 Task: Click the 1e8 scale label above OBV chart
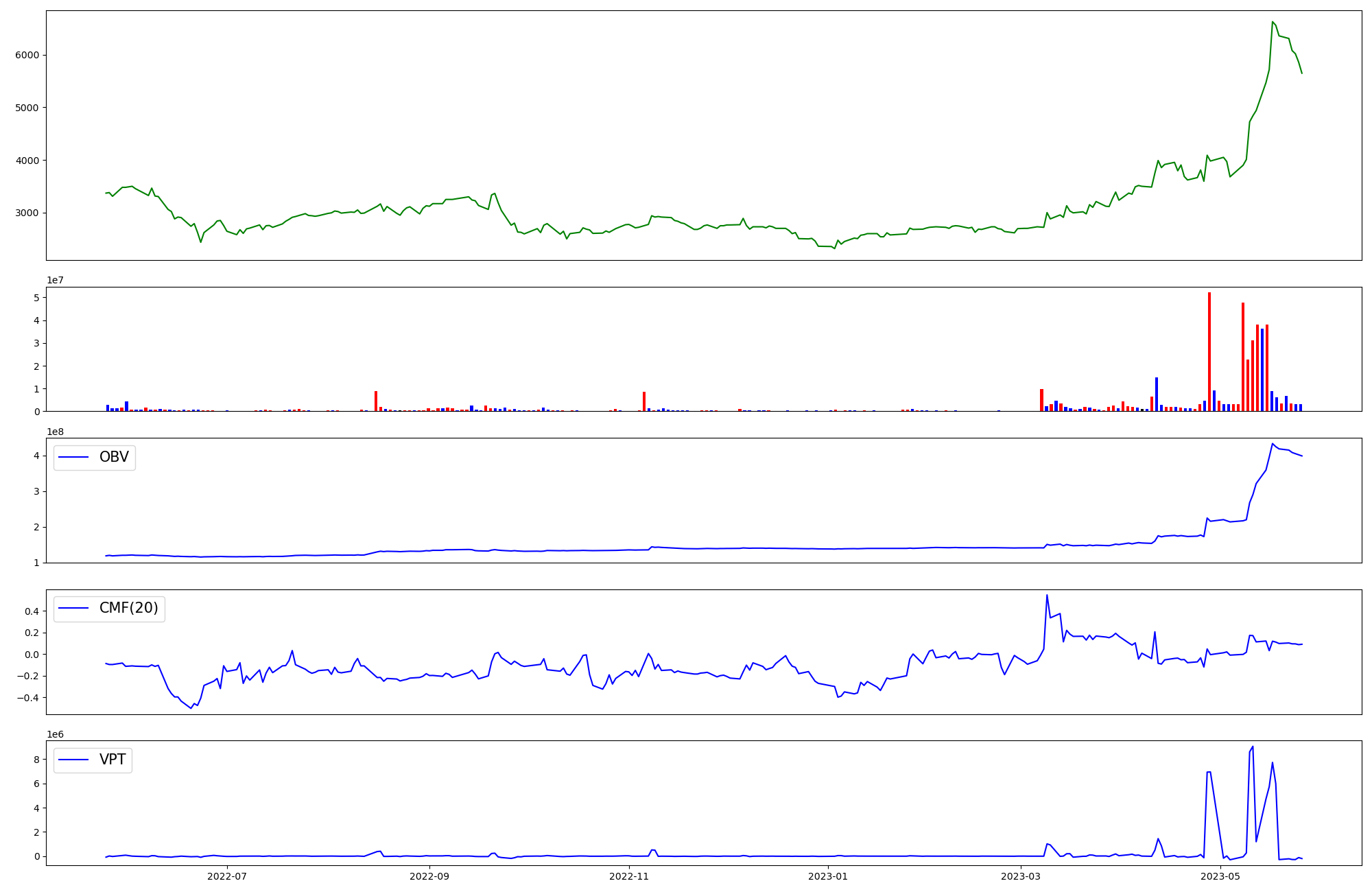coord(56,432)
